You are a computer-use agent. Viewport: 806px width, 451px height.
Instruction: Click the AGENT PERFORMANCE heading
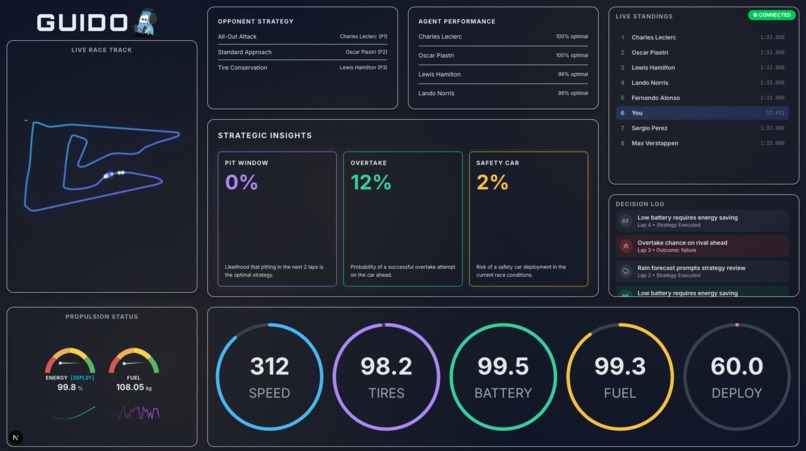(457, 22)
